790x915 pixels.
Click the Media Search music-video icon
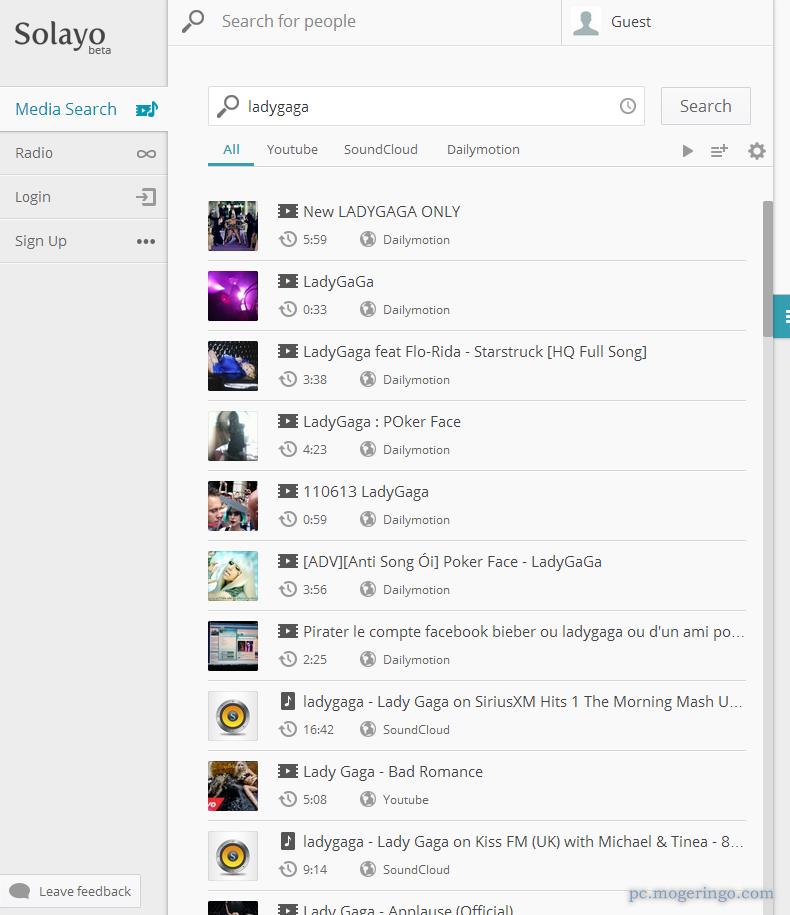(x=146, y=109)
